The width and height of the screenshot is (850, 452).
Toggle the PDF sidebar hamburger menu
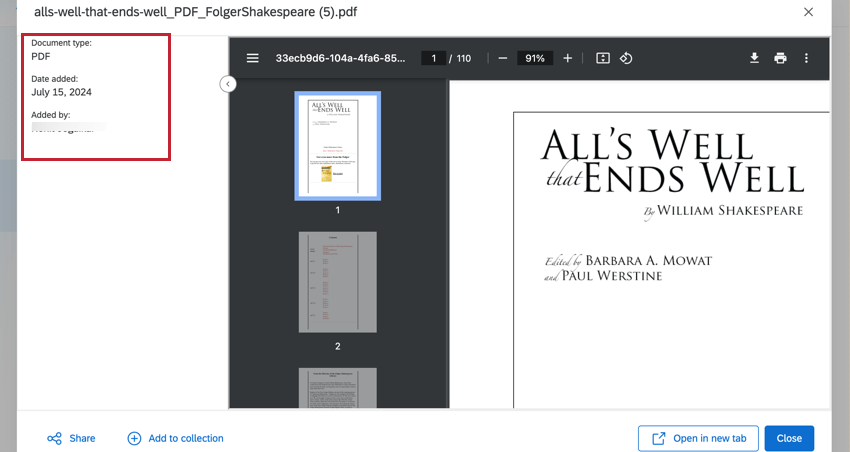click(x=253, y=58)
